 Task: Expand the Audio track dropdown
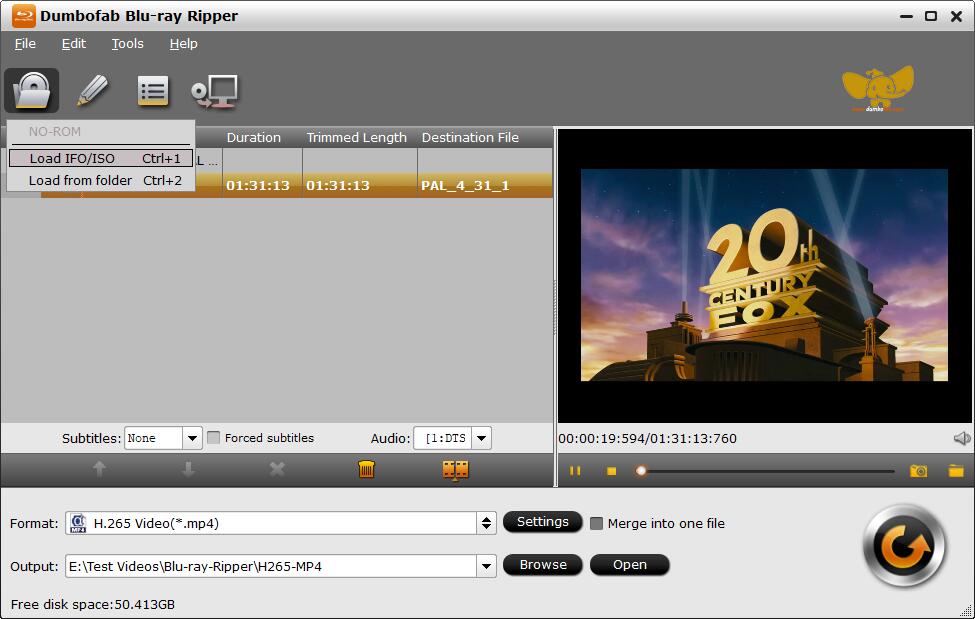[x=481, y=438]
